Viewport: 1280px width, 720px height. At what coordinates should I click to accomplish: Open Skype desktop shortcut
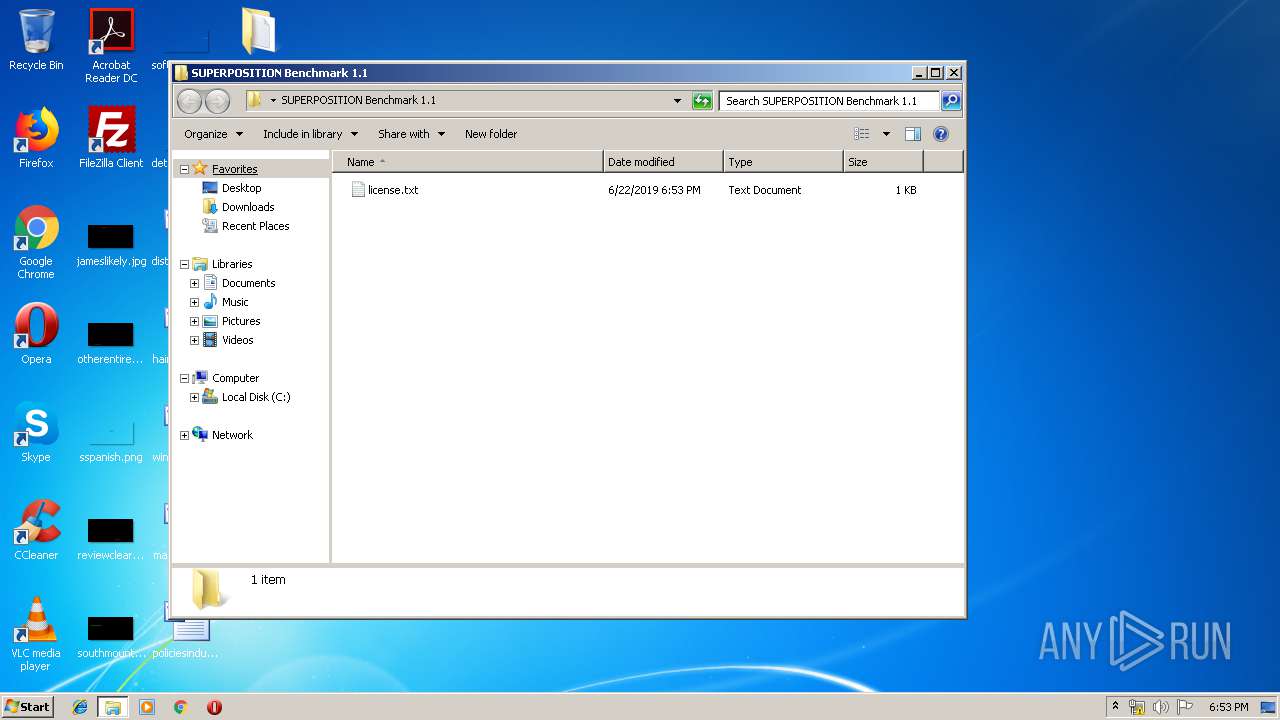(36, 432)
